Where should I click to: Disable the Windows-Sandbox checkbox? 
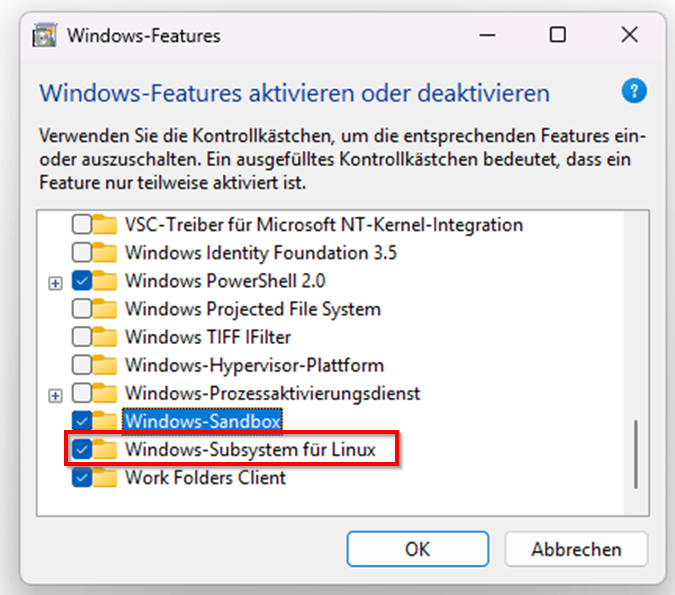[x=81, y=421]
